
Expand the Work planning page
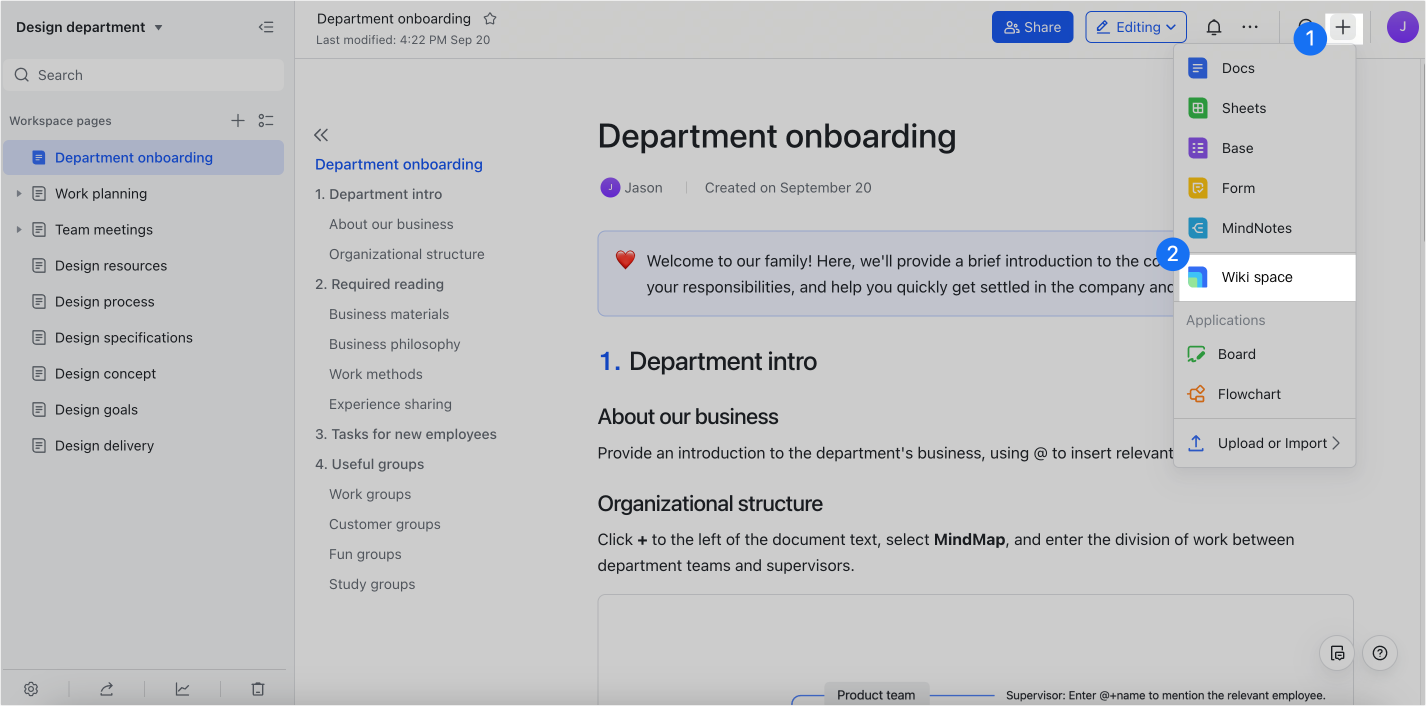click(x=18, y=193)
